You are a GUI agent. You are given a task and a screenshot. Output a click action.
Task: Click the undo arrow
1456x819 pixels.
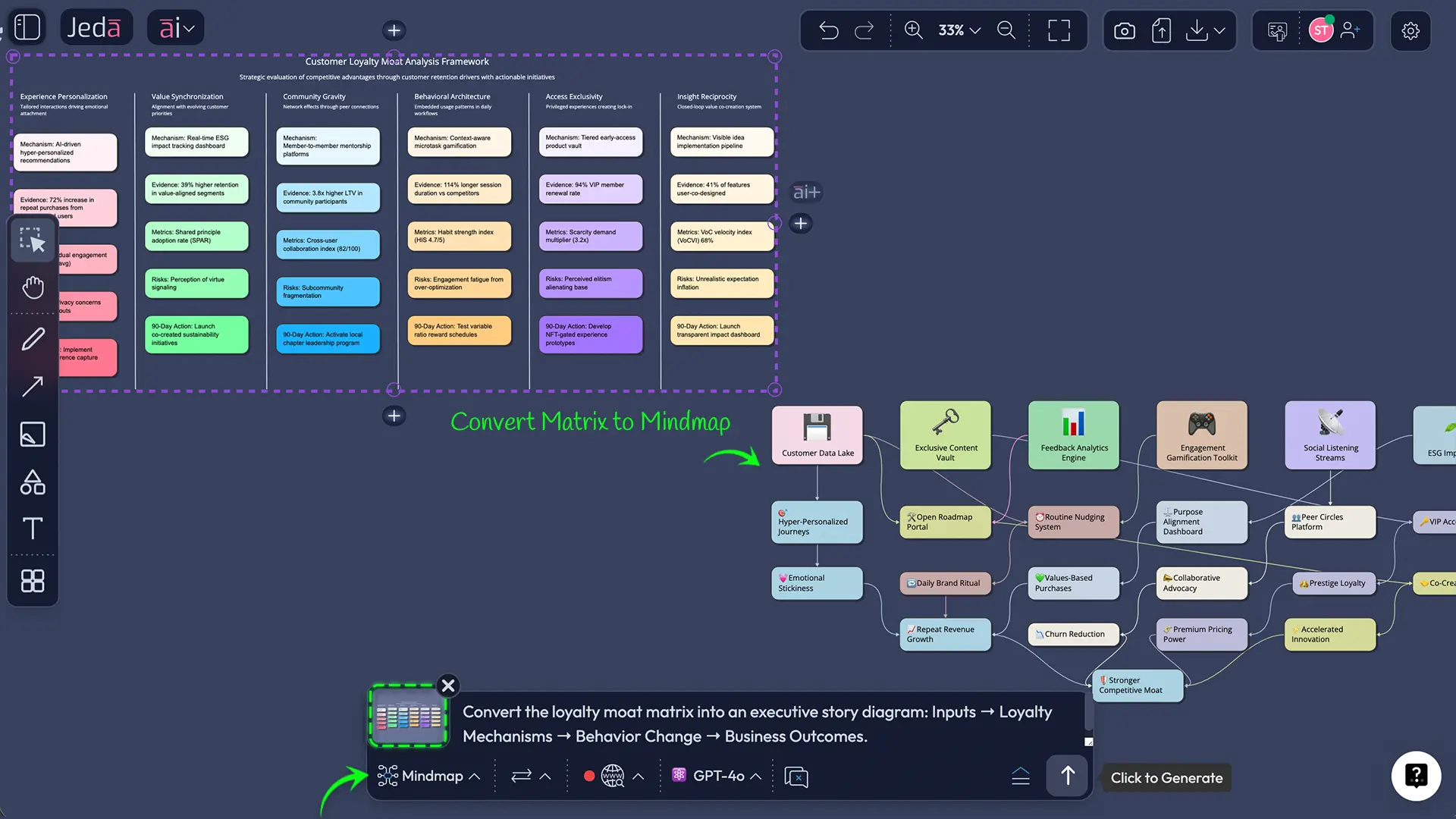coord(828,30)
